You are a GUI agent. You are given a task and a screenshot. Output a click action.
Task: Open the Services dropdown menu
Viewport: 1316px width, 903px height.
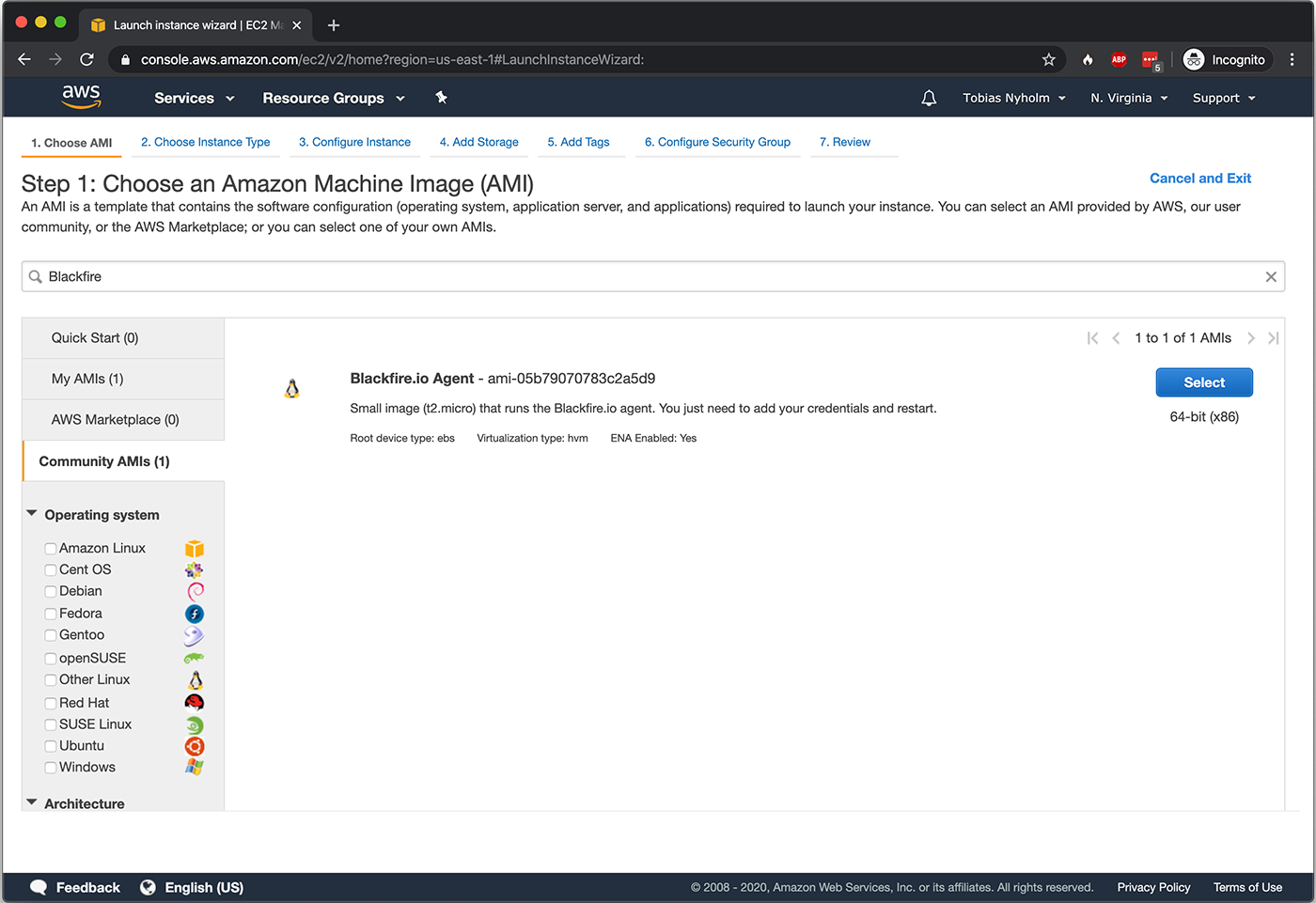(195, 98)
